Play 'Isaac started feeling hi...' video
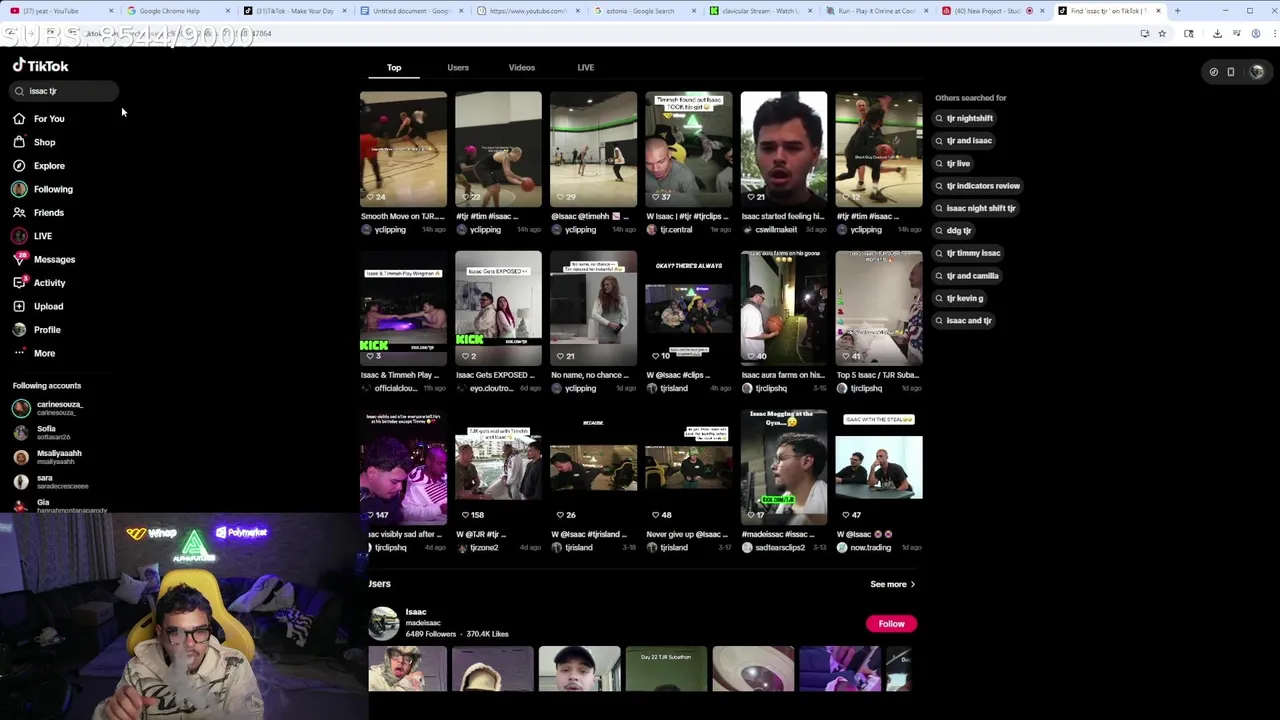The width and height of the screenshot is (1280, 720). (x=783, y=149)
